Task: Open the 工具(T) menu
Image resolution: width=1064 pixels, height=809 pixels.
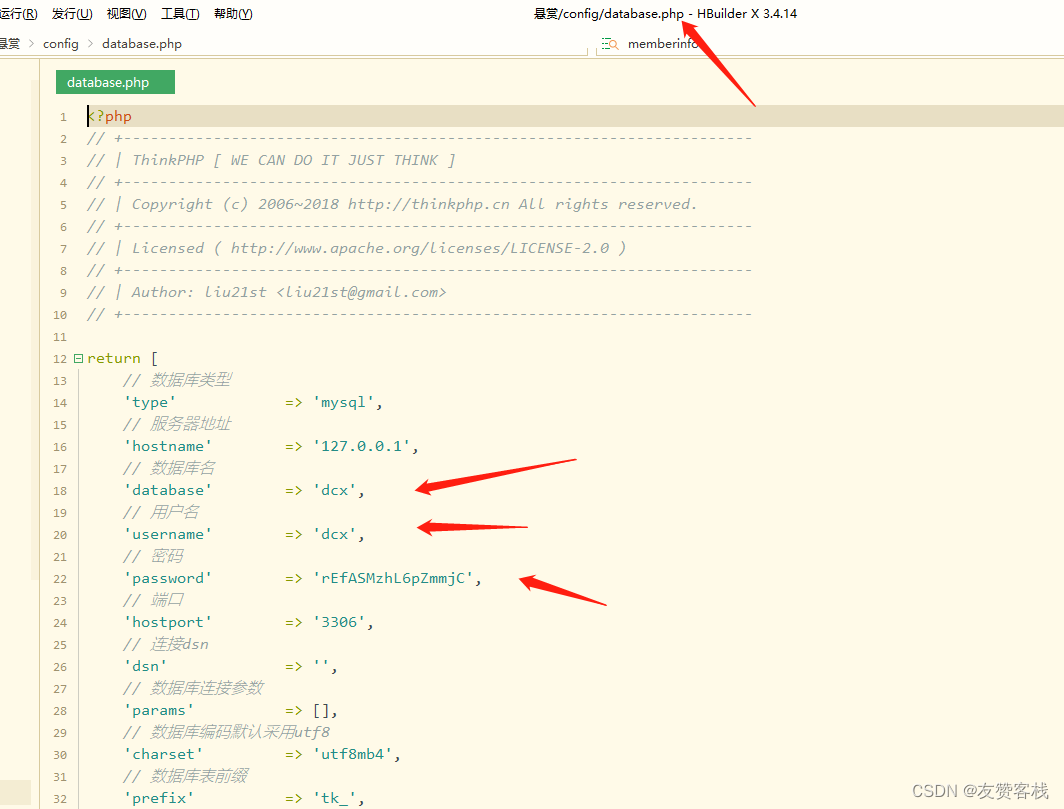Action: pos(180,14)
